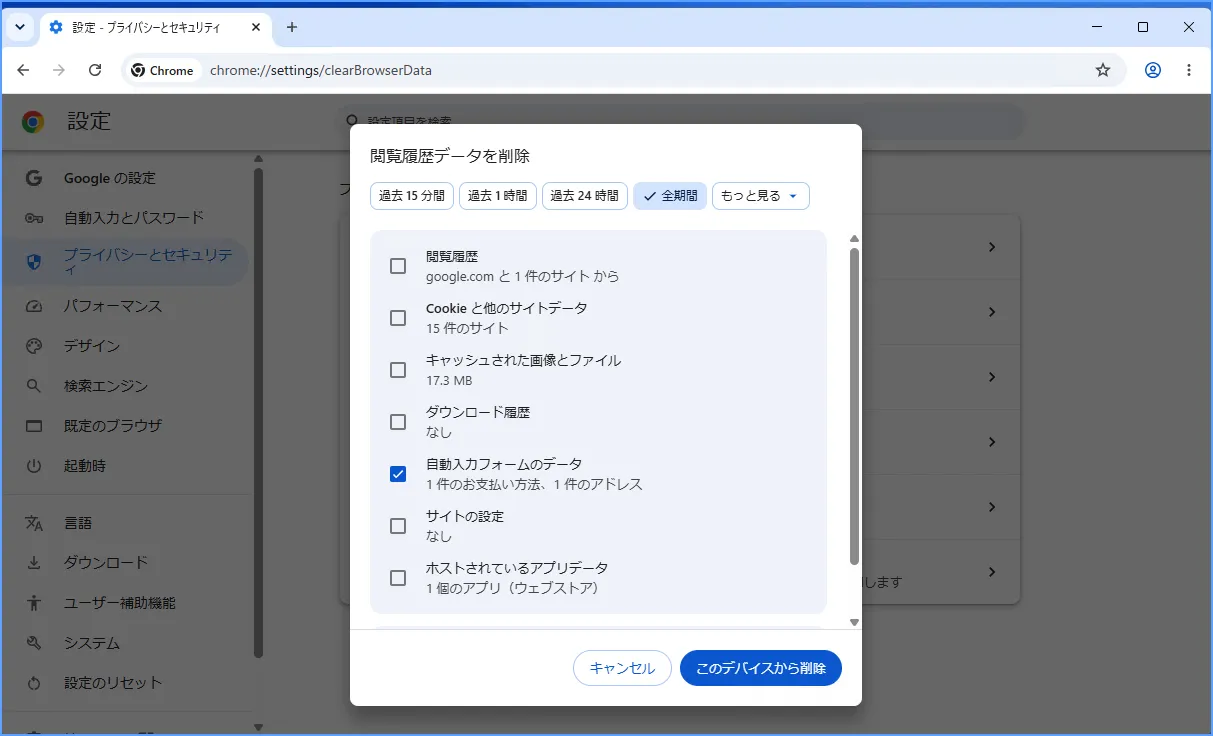This screenshot has width=1213, height=736.
Task: Check the 閲覧履歴 checkbox
Action: click(x=398, y=266)
